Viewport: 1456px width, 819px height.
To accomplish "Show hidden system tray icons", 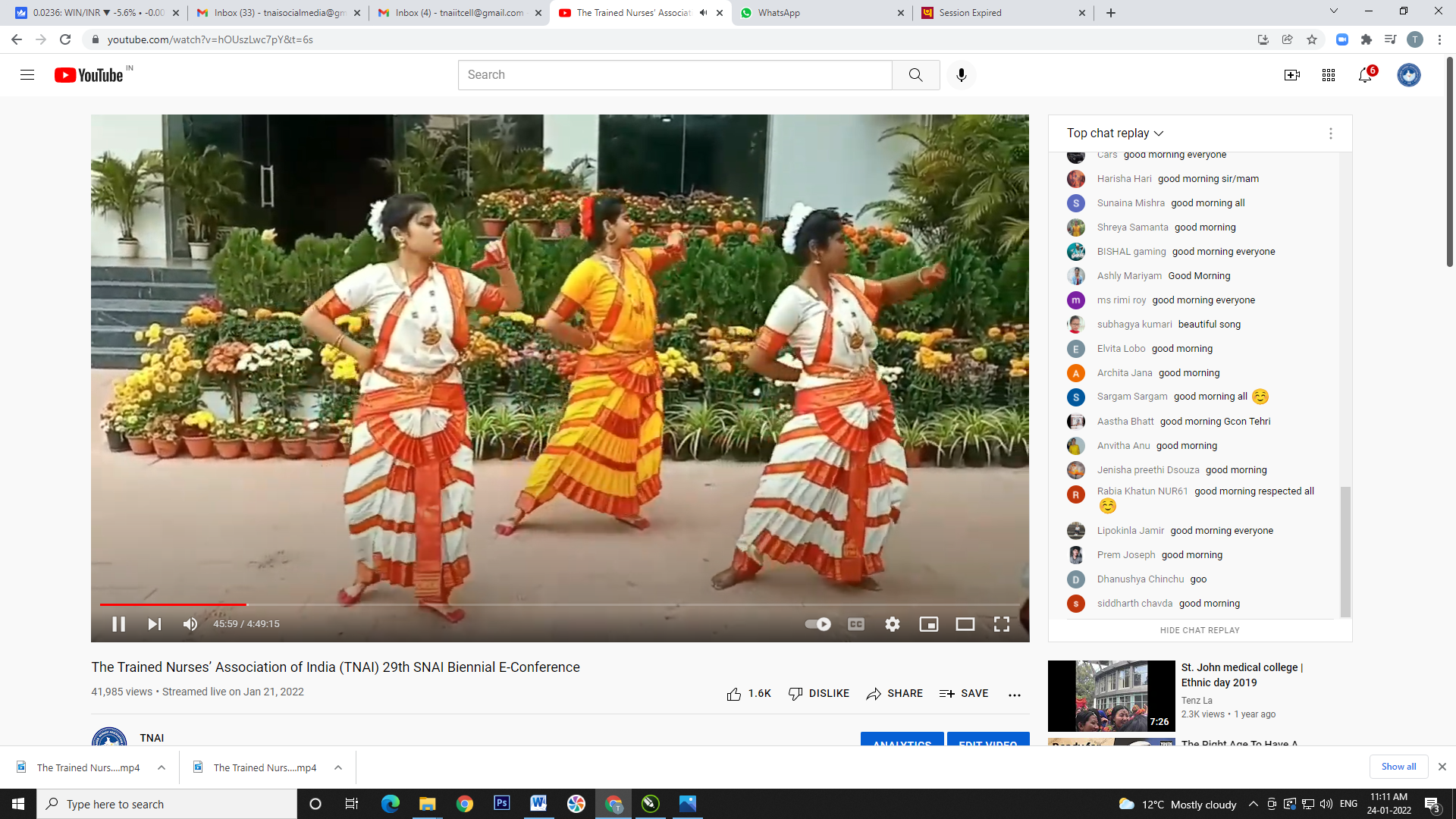I will pyautogui.click(x=1254, y=804).
